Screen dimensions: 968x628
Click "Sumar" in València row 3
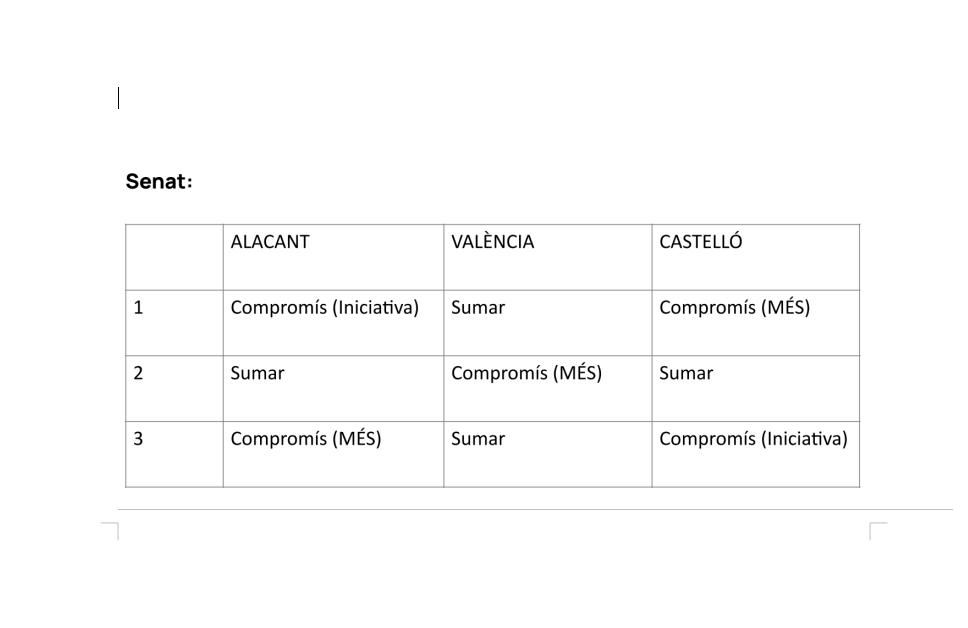pos(478,439)
